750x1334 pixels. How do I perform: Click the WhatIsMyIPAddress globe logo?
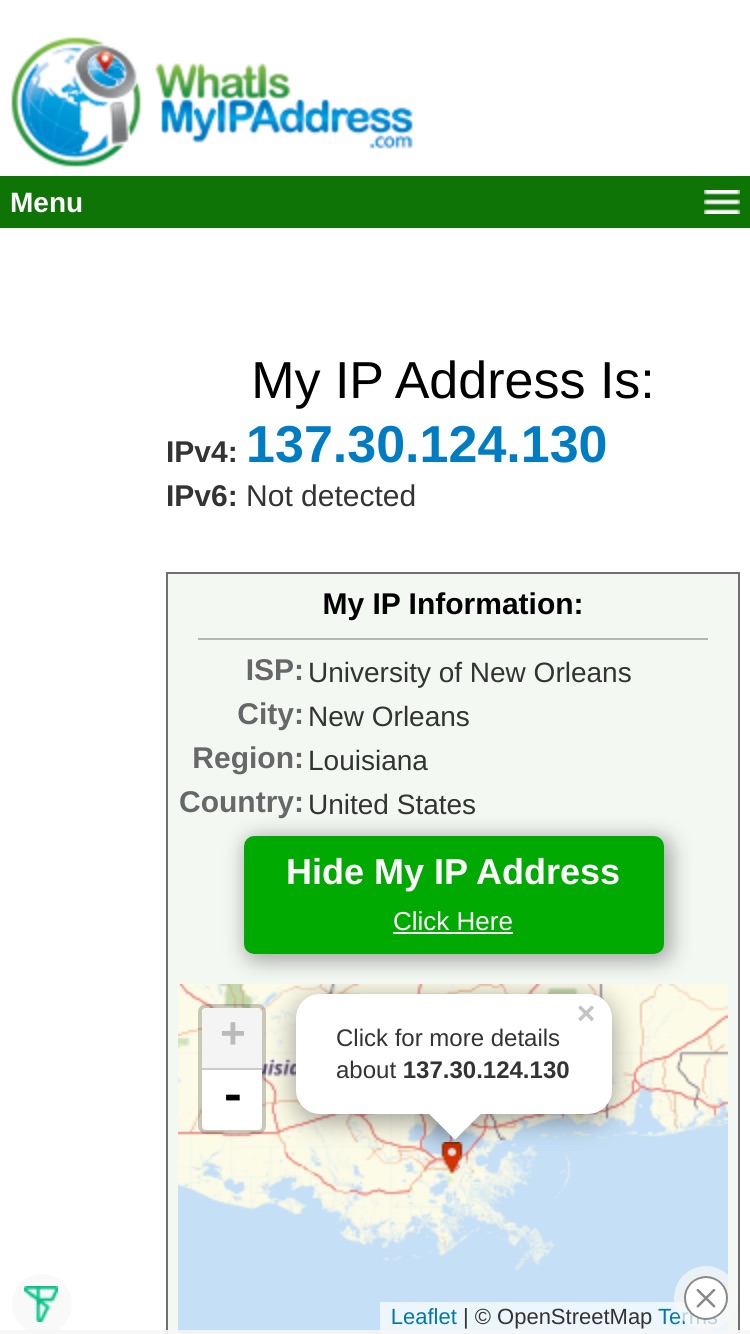pos(76,102)
